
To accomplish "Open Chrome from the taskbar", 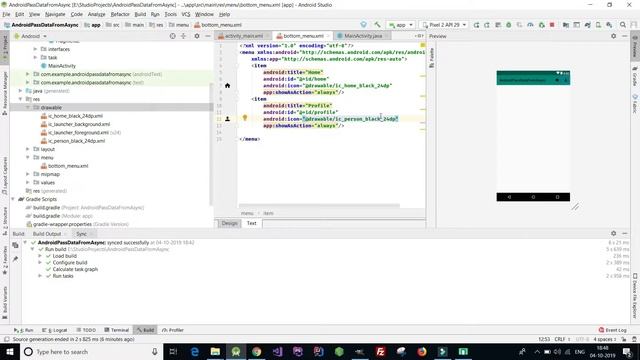I will 256,351.
